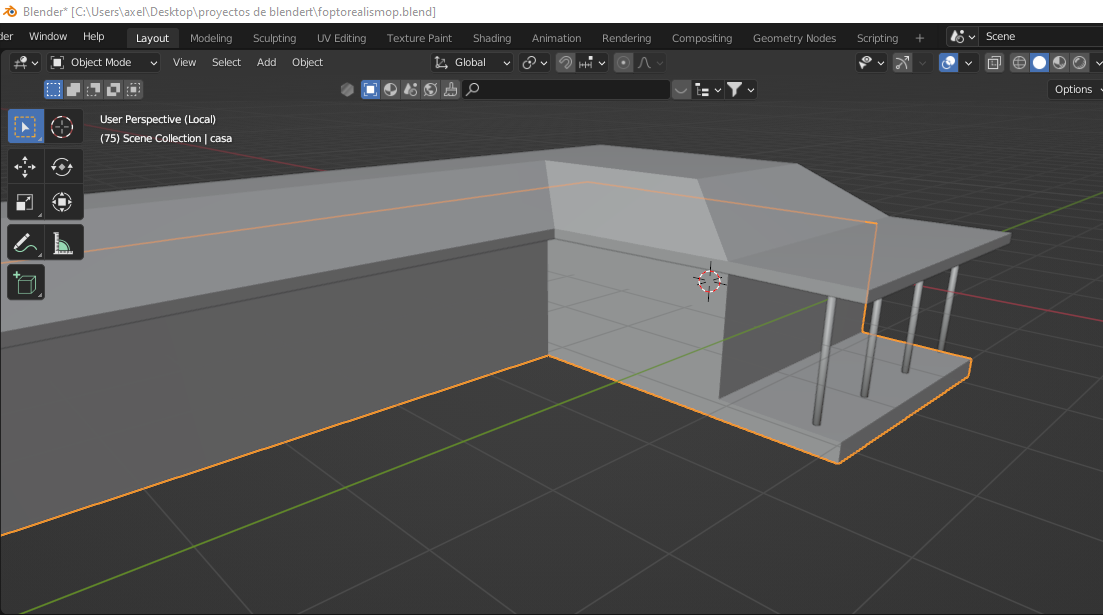Viewport: 1103px width, 615px height.
Task: Open the pivot point dropdown
Action: [x=534, y=63]
